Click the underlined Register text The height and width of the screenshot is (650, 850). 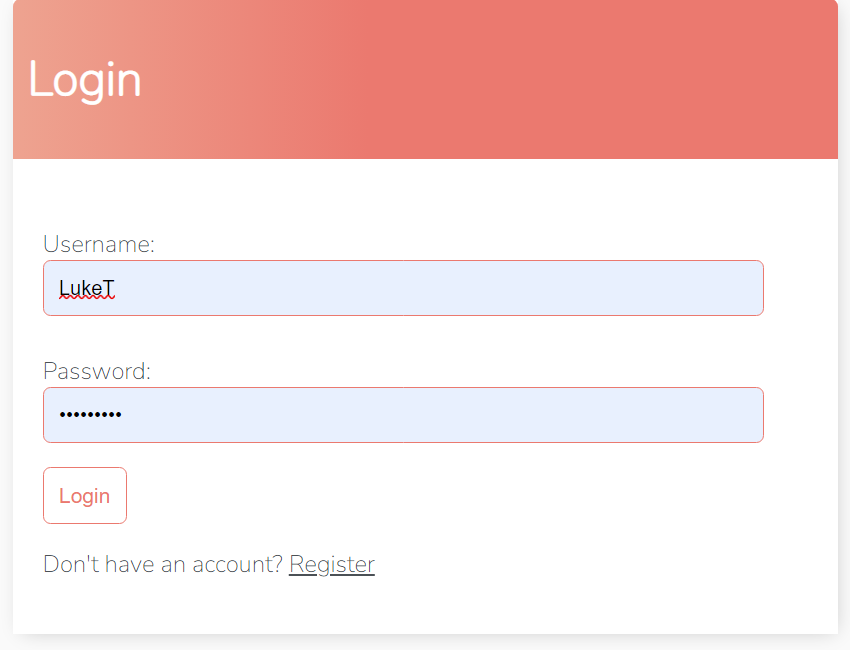coord(331,563)
